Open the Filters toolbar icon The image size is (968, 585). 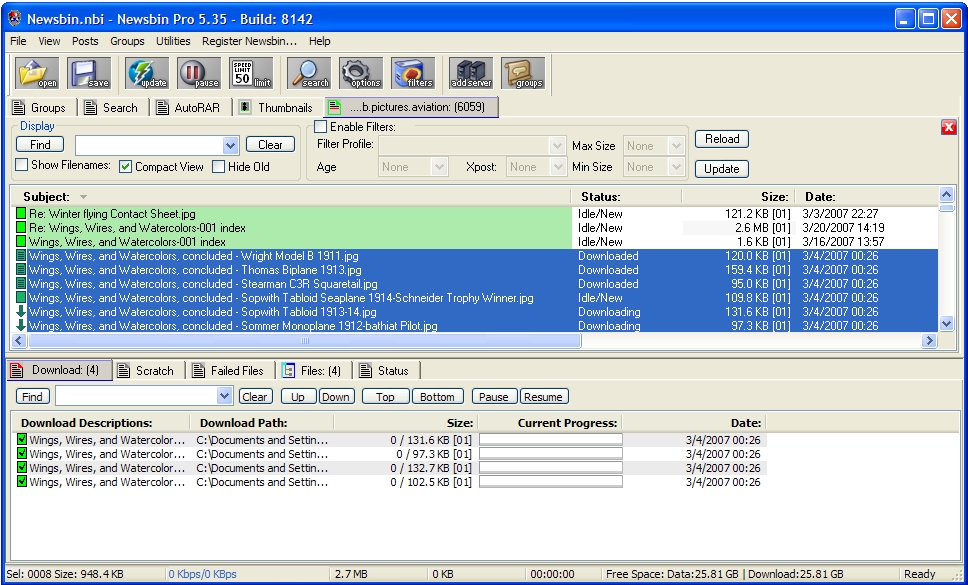point(412,73)
